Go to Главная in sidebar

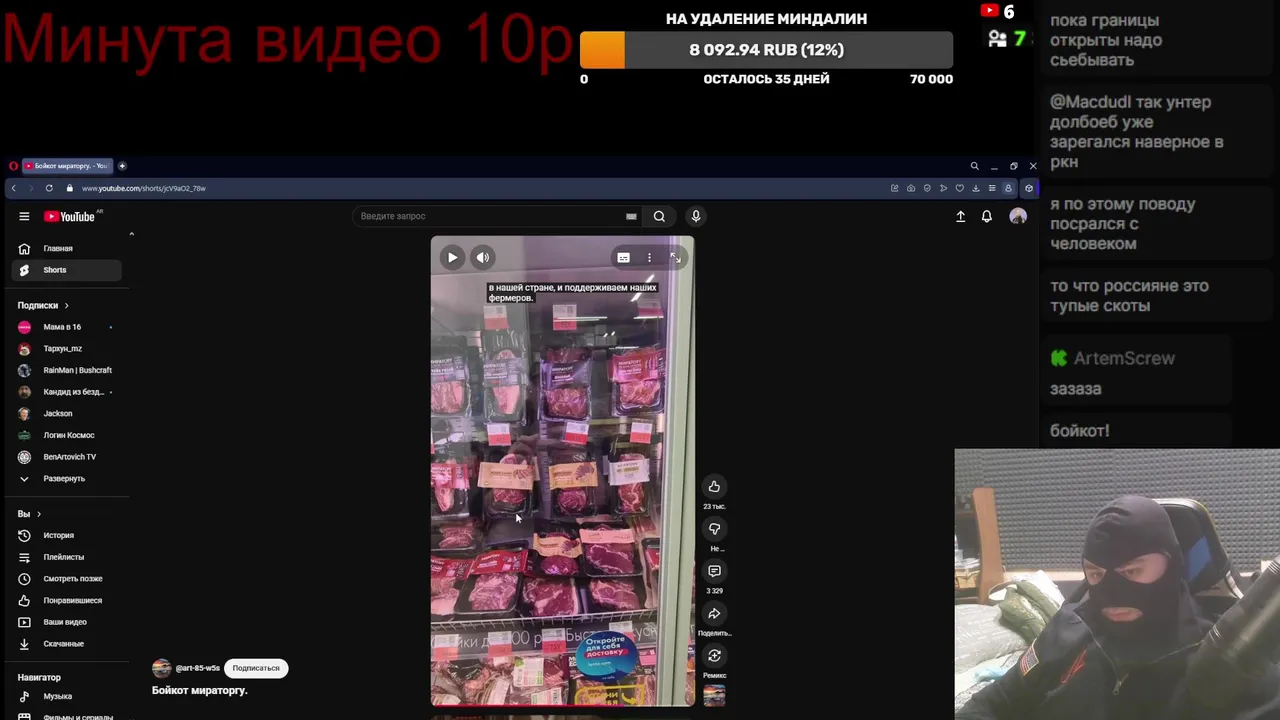[x=67, y=248]
